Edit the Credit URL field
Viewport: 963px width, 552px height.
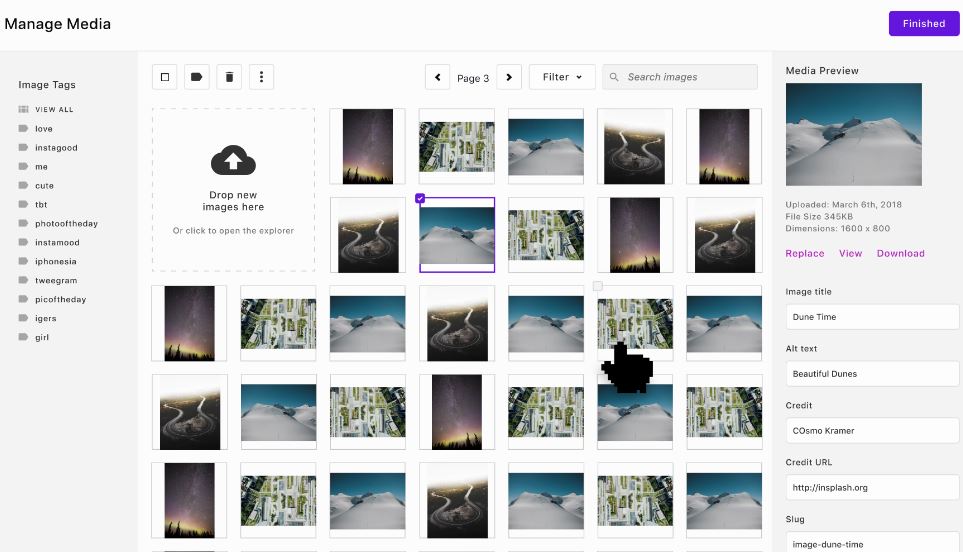click(x=872, y=488)
